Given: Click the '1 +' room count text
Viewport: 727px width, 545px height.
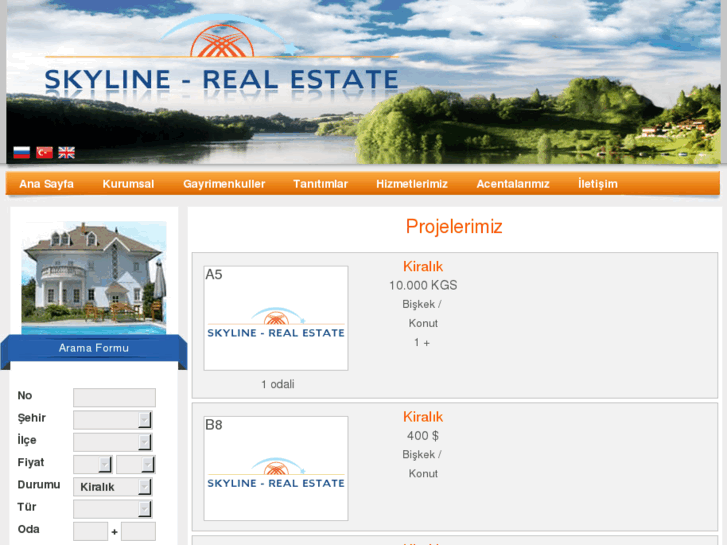Looking at the screenshot, I should coord(422,342).
